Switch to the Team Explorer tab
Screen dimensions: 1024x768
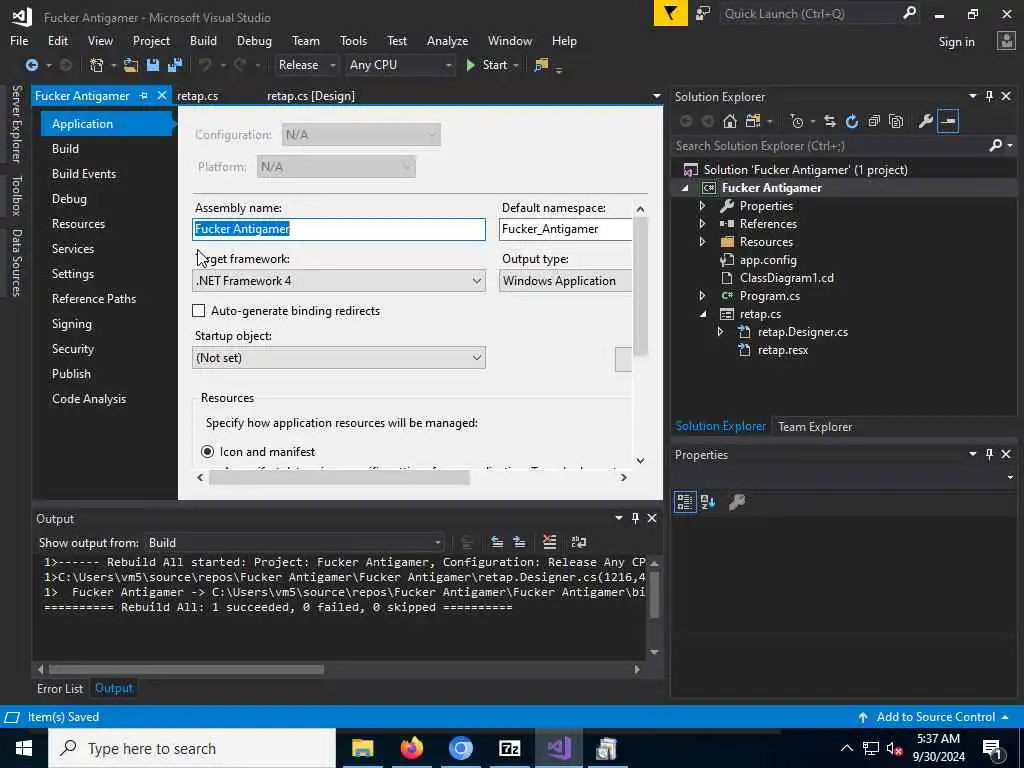(815, 426)
